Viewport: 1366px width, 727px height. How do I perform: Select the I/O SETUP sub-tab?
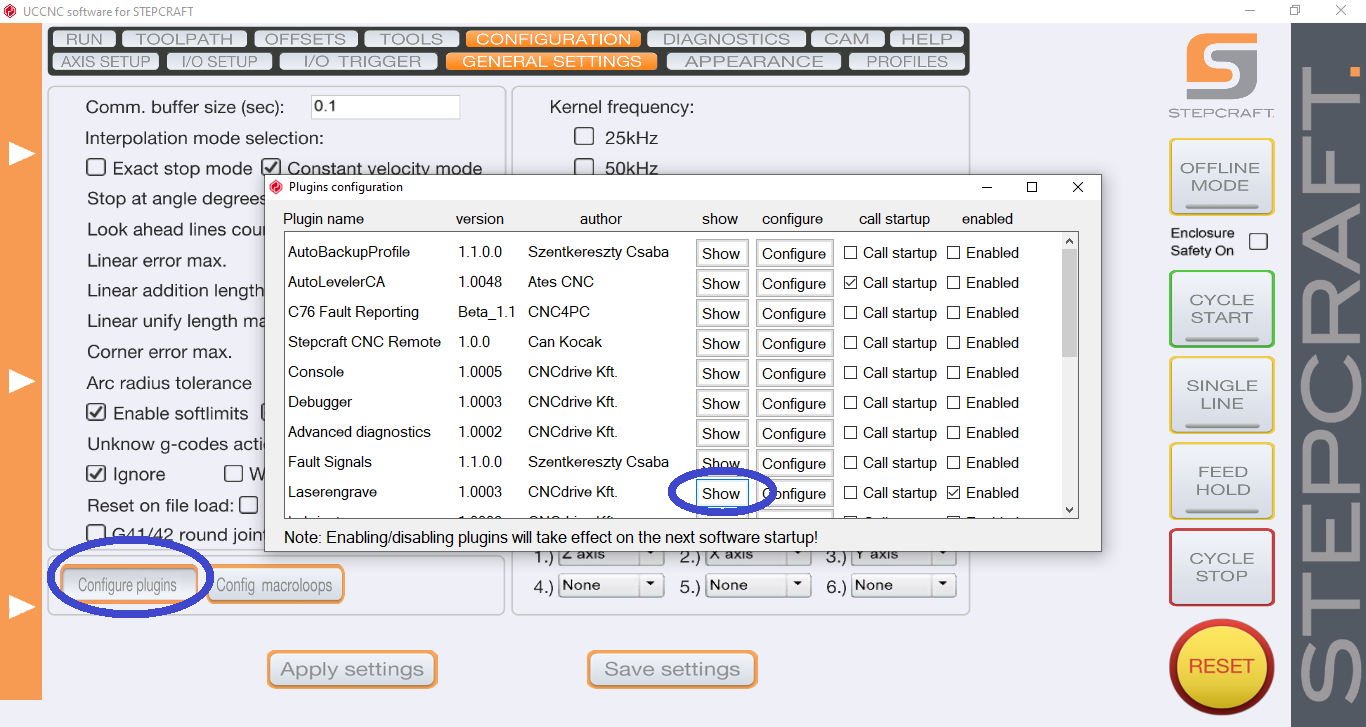pyautogui.click(x=218, y=61)
